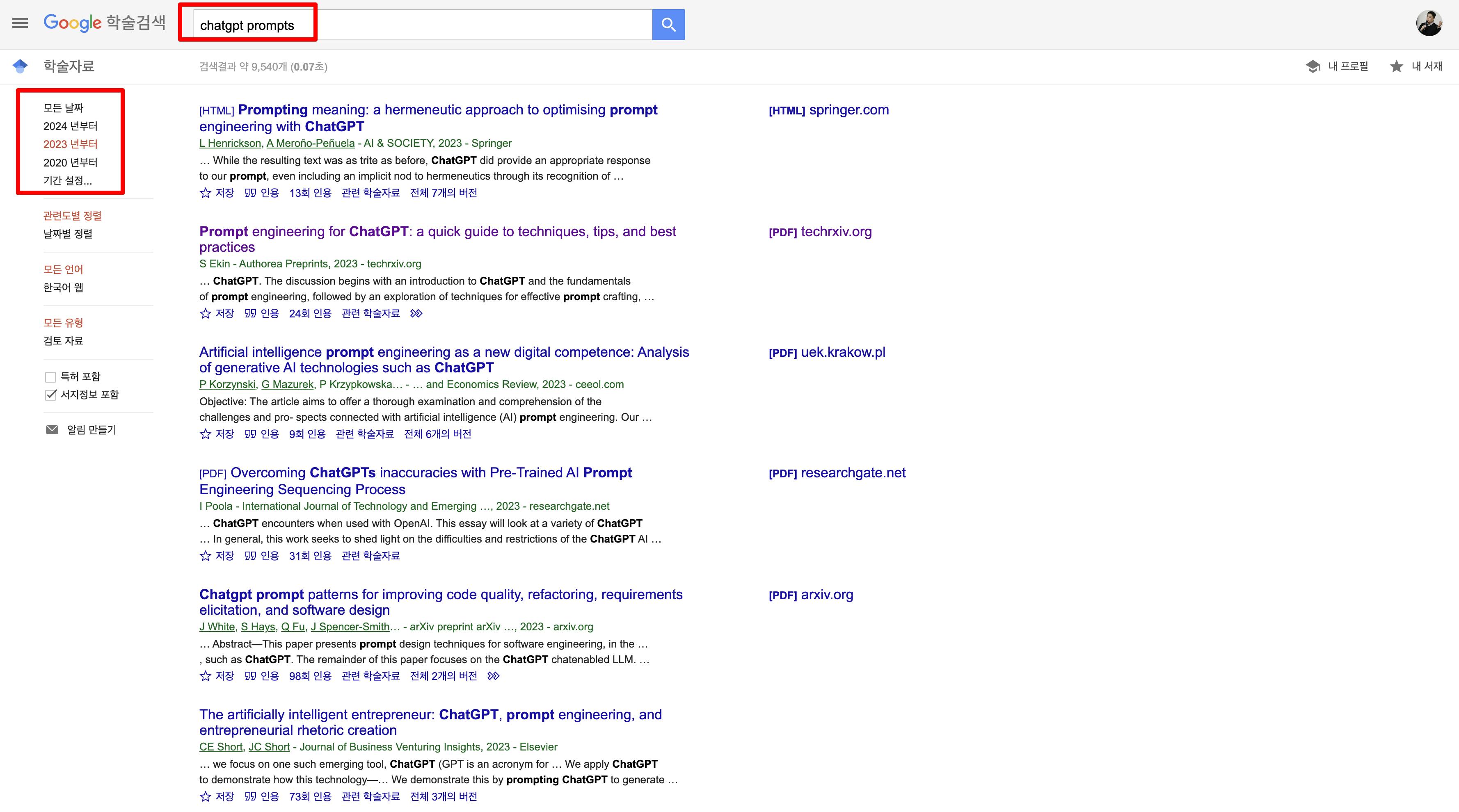Open the arxiv.org PDF link

pyautogui.click(x=810, y=595)
